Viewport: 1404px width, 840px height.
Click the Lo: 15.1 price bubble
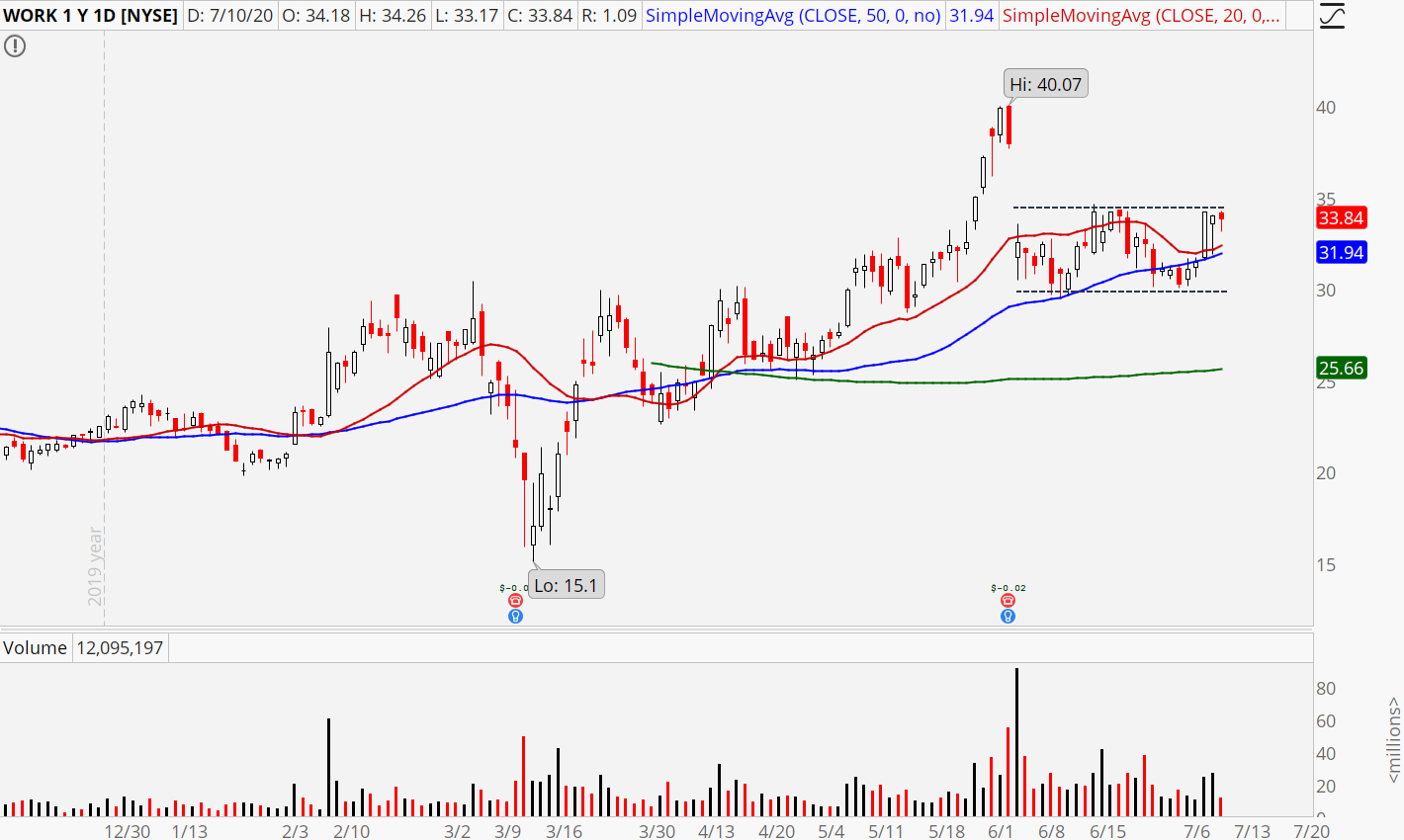[566, 585]
